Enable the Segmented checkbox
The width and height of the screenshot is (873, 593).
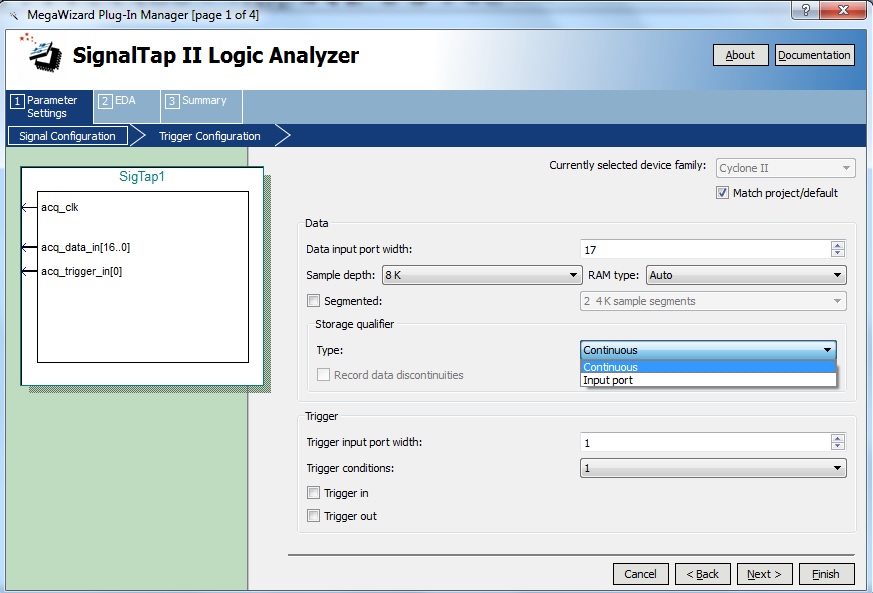click(314, 301)
